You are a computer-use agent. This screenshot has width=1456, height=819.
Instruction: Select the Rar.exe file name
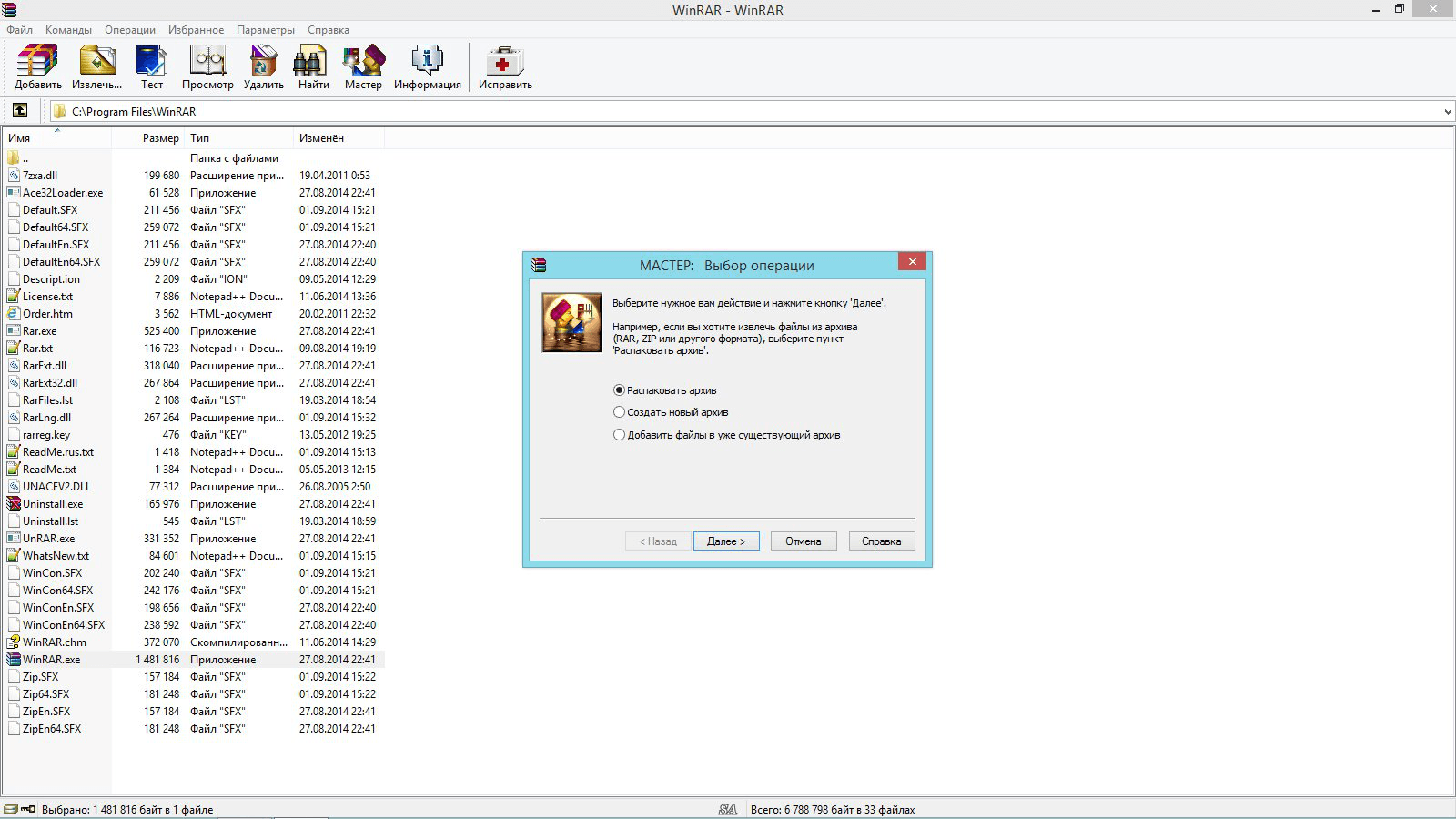pos(39,331)
